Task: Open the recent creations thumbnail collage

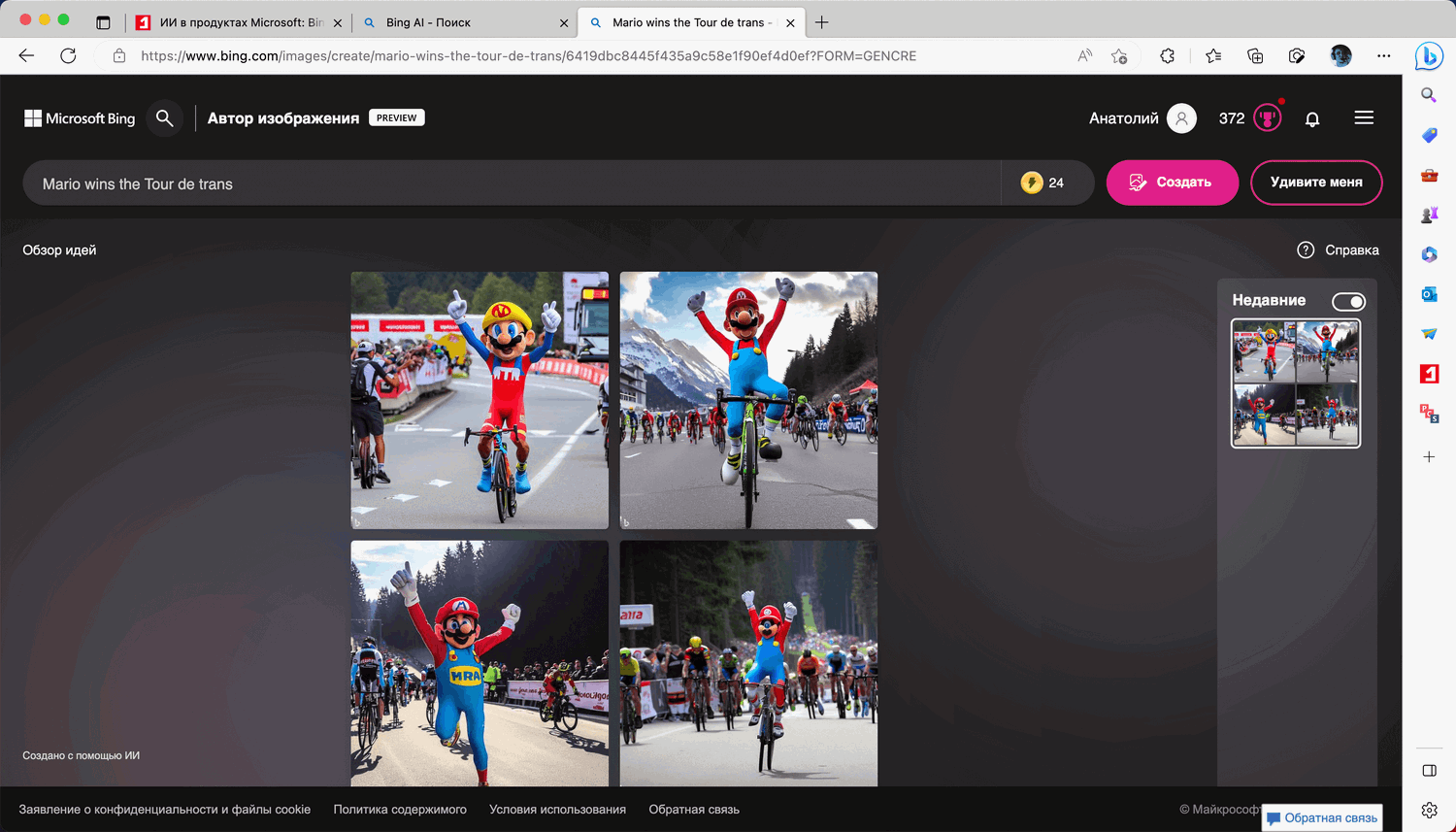Action: point(1296,383)
